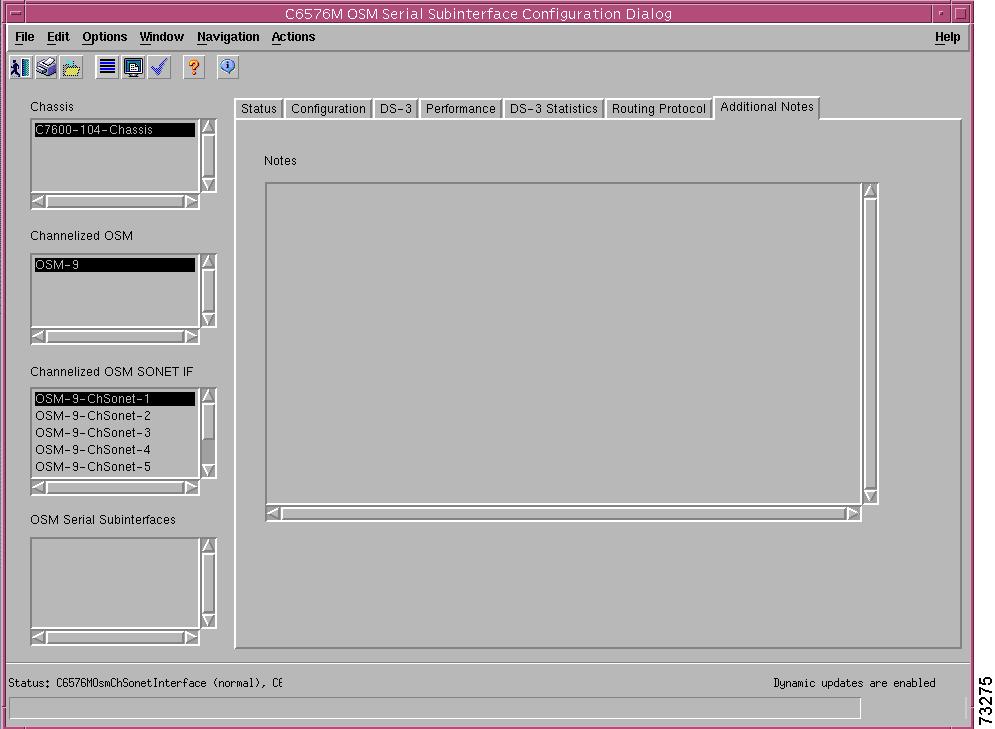
Task: Click the Notes vertical scrollbar track
Action: 870,343
